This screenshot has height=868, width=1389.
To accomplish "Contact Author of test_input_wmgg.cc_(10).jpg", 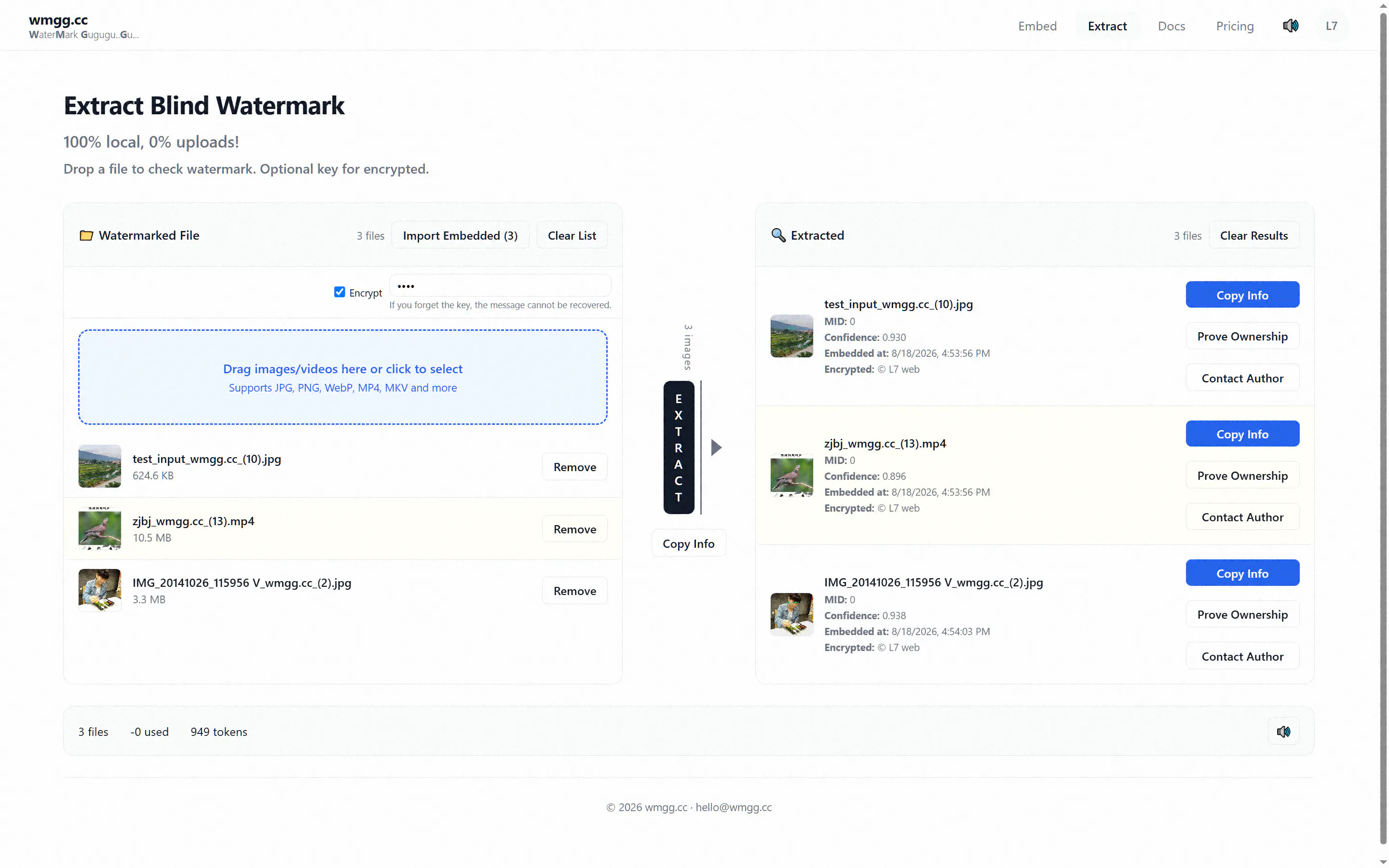I will 1242,378.
